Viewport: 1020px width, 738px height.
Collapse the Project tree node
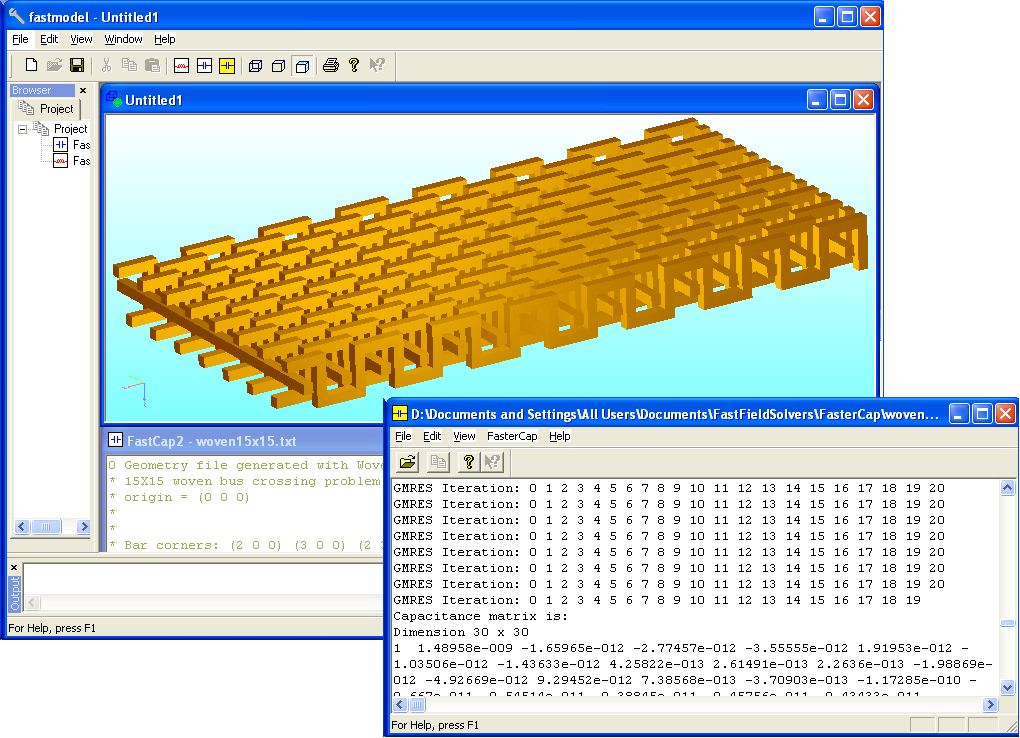(23, 129)
